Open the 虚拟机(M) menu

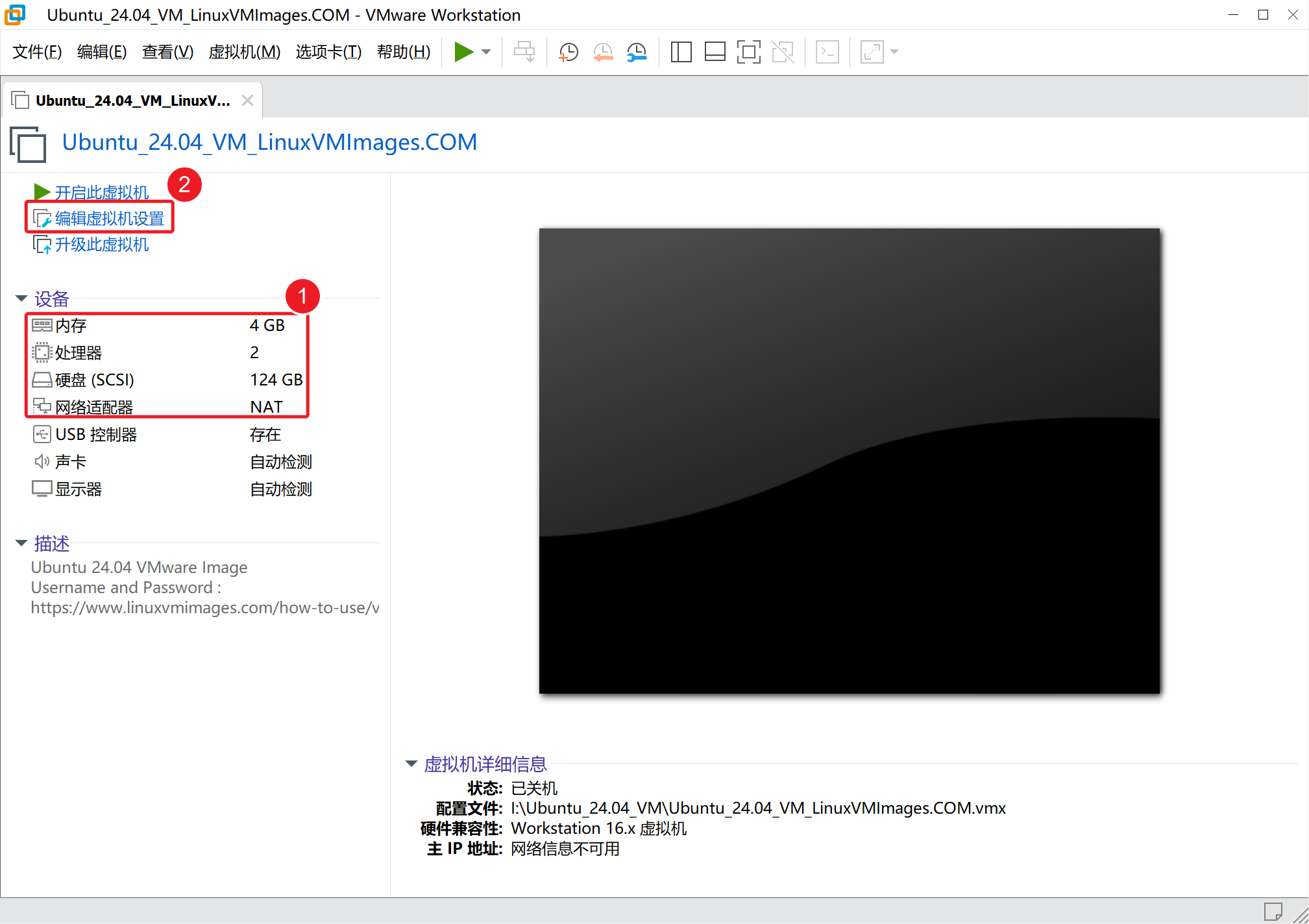244,52
